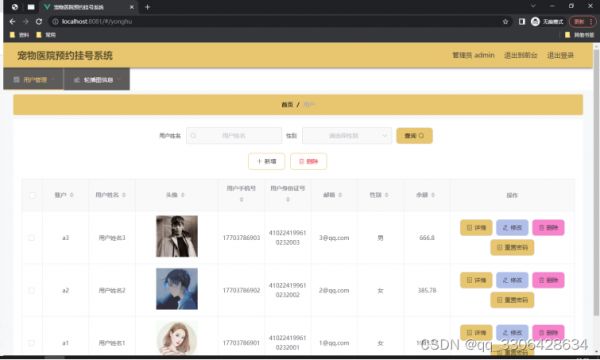Open the 资料 bookmark folder
The width and height of the screenshot is (600, 360).
(19, 35)
